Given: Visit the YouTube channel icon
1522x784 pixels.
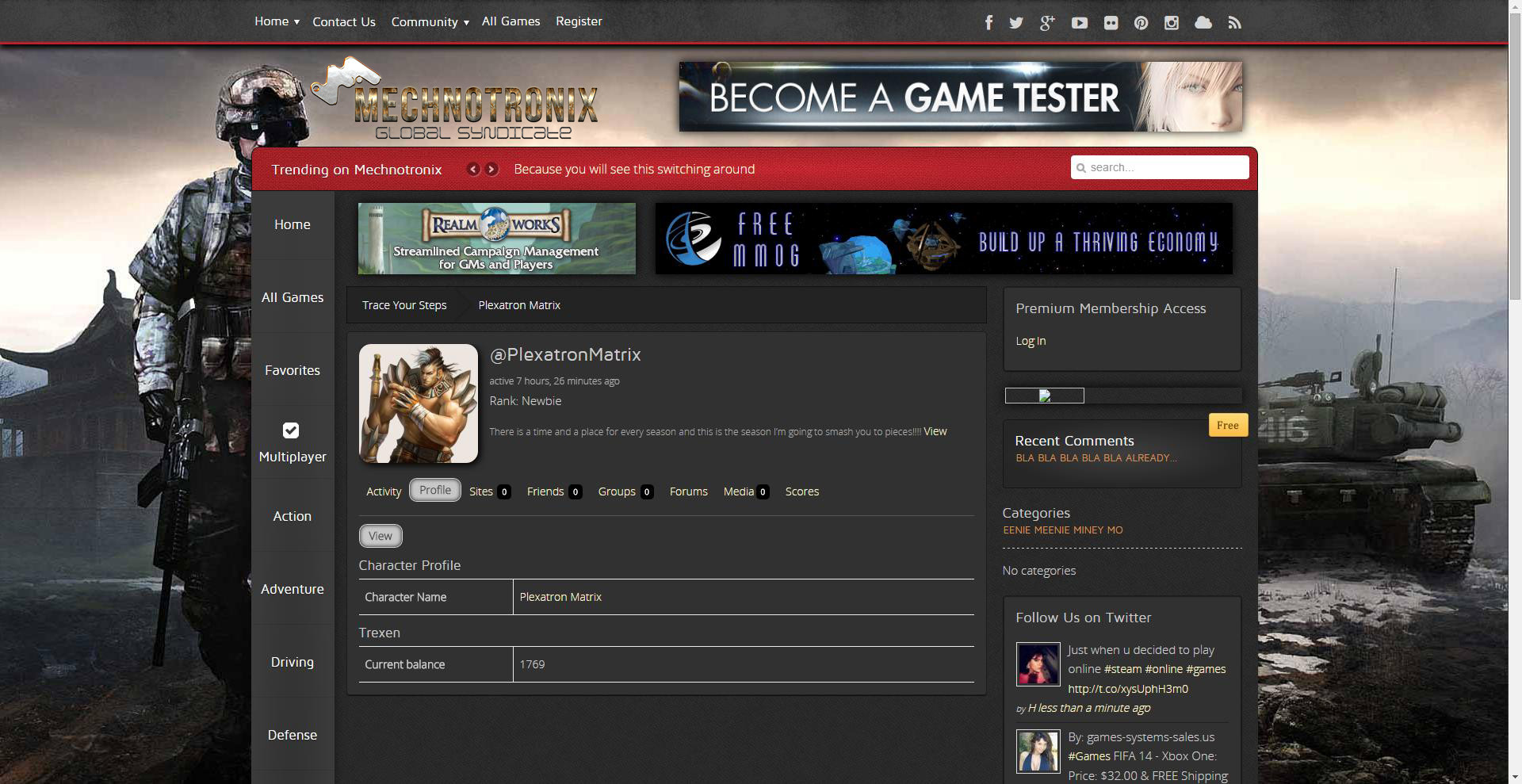Looking at the screenshot, I should pos(1079,23).
